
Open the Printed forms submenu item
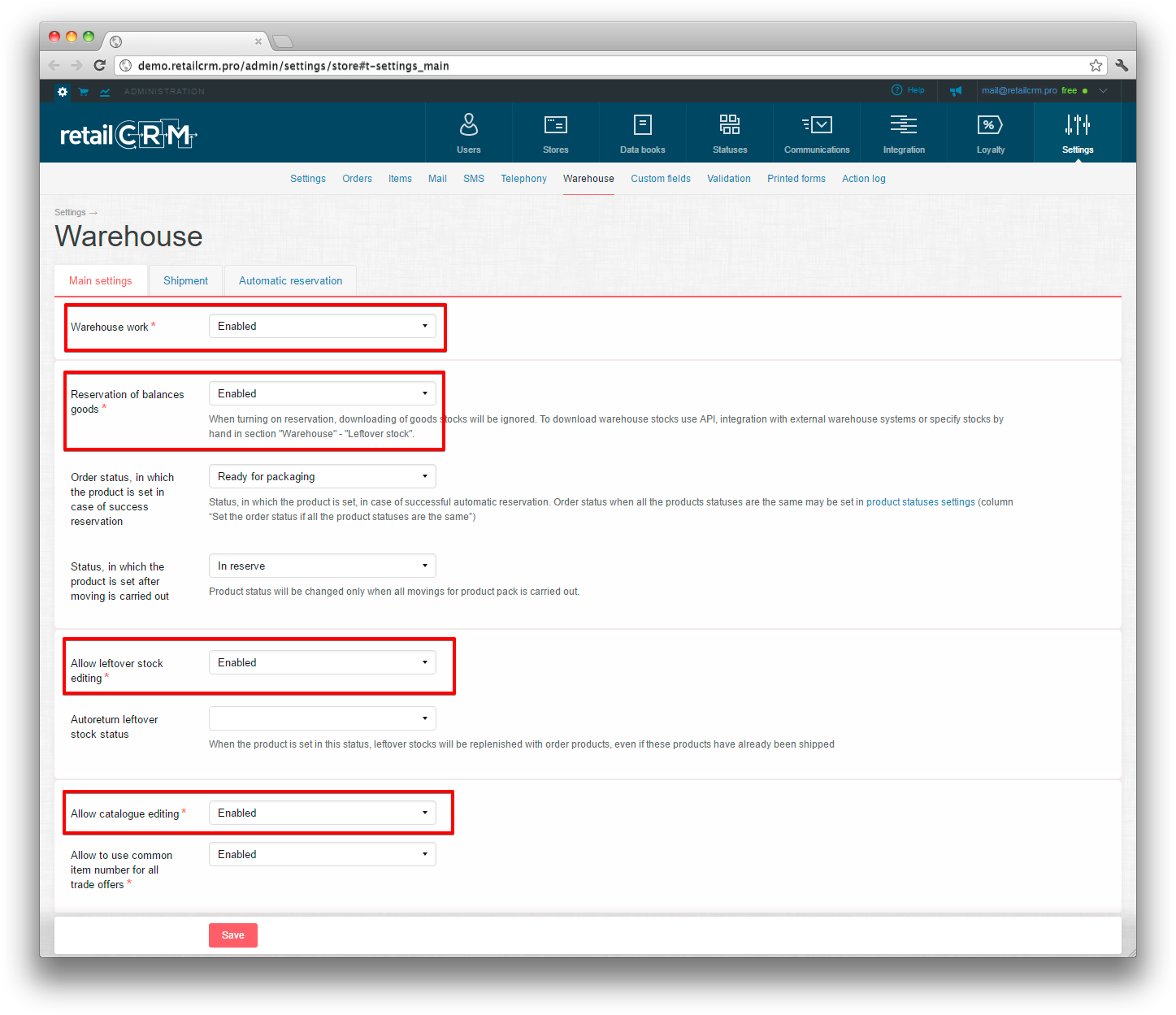(x=796, y=179)
